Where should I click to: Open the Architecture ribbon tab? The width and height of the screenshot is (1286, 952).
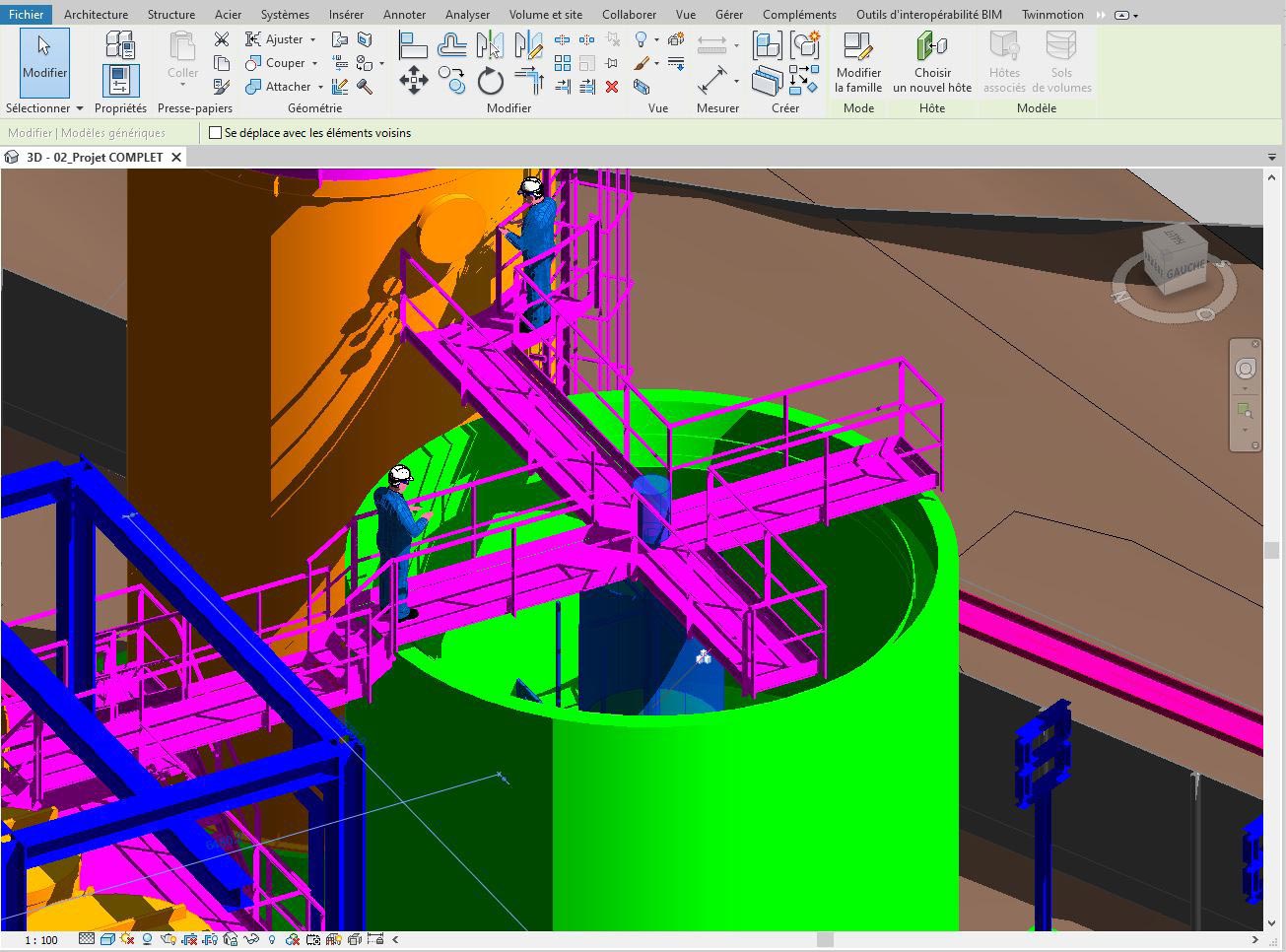tap(96, 14)
